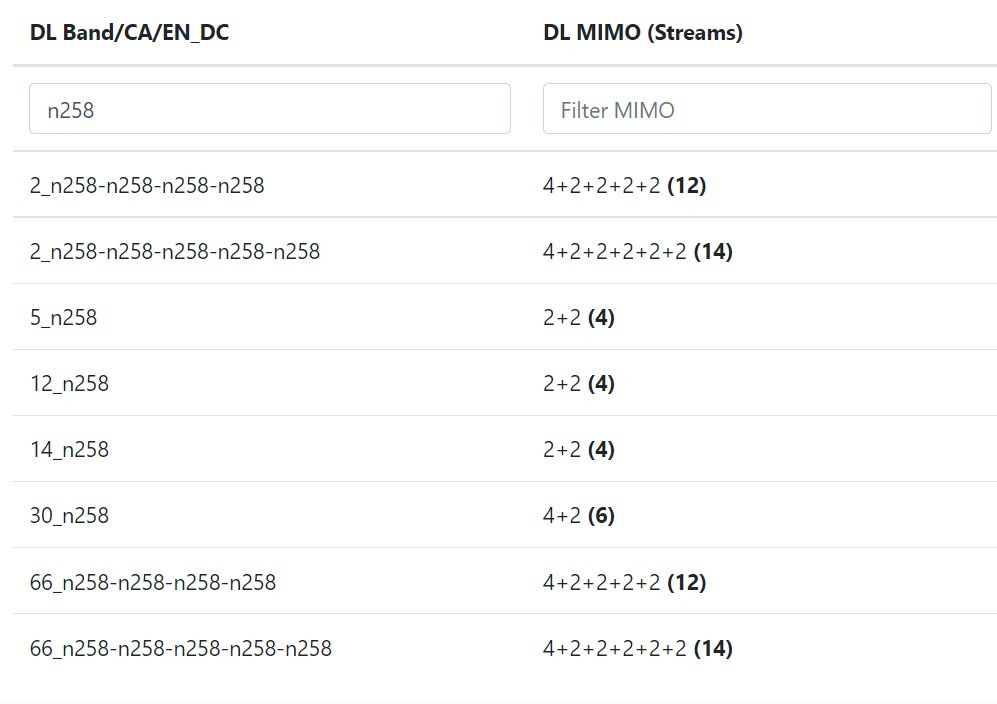Click the DL Band filter field containing n258
This screenshot has width=997, height=704.
270,109
